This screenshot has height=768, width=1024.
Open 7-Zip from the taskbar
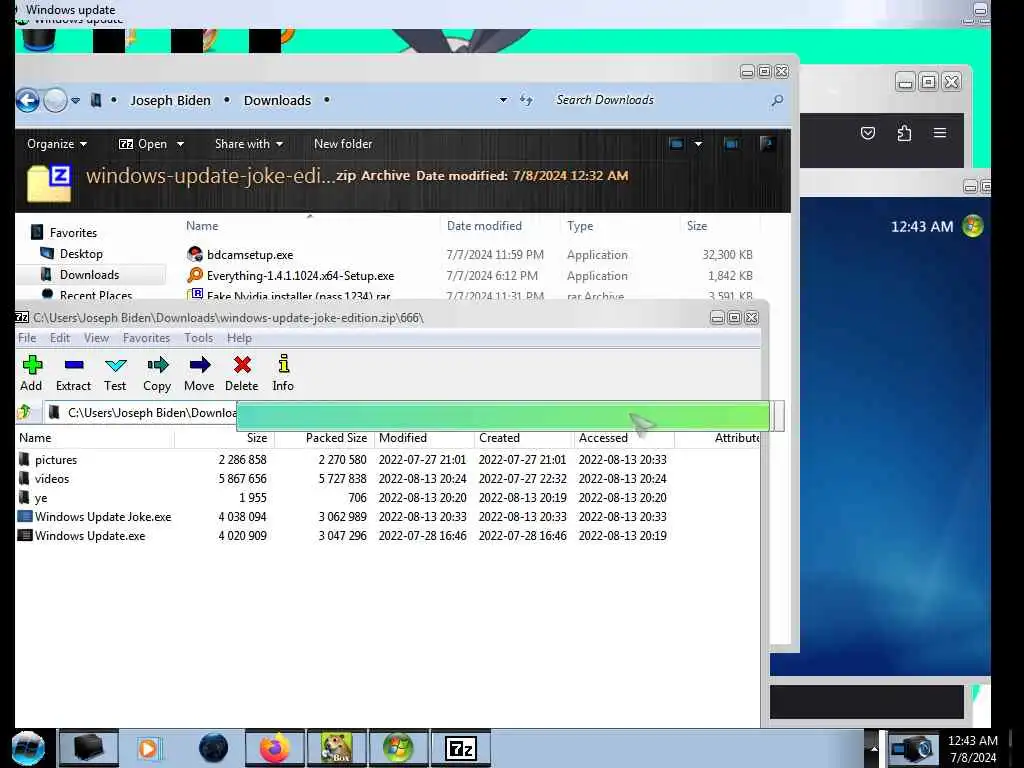[460, 748]
